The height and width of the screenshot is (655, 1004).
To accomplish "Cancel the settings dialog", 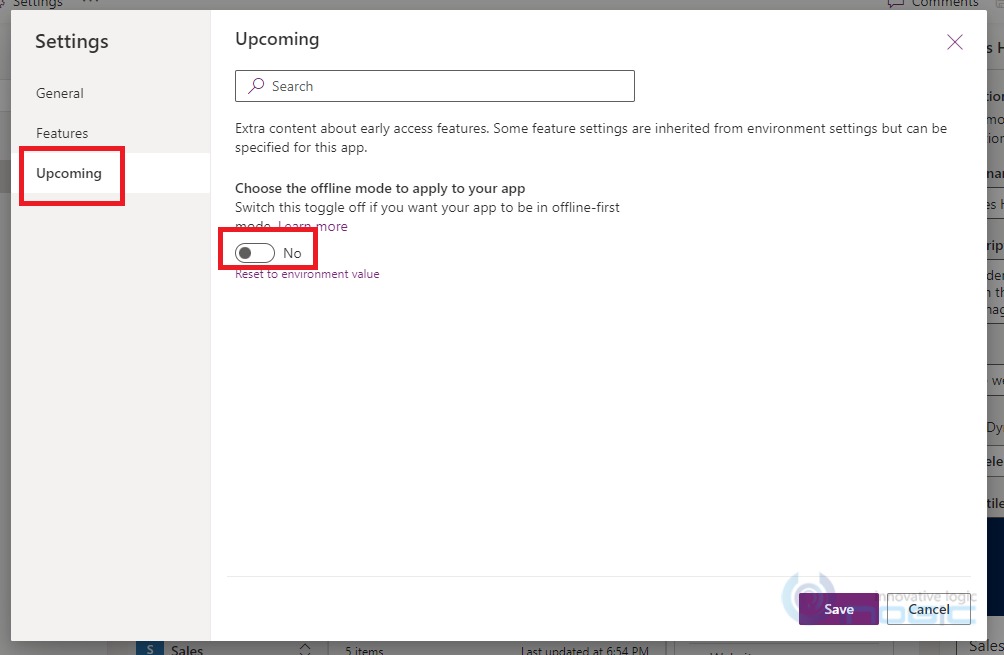I will (929, 609).
